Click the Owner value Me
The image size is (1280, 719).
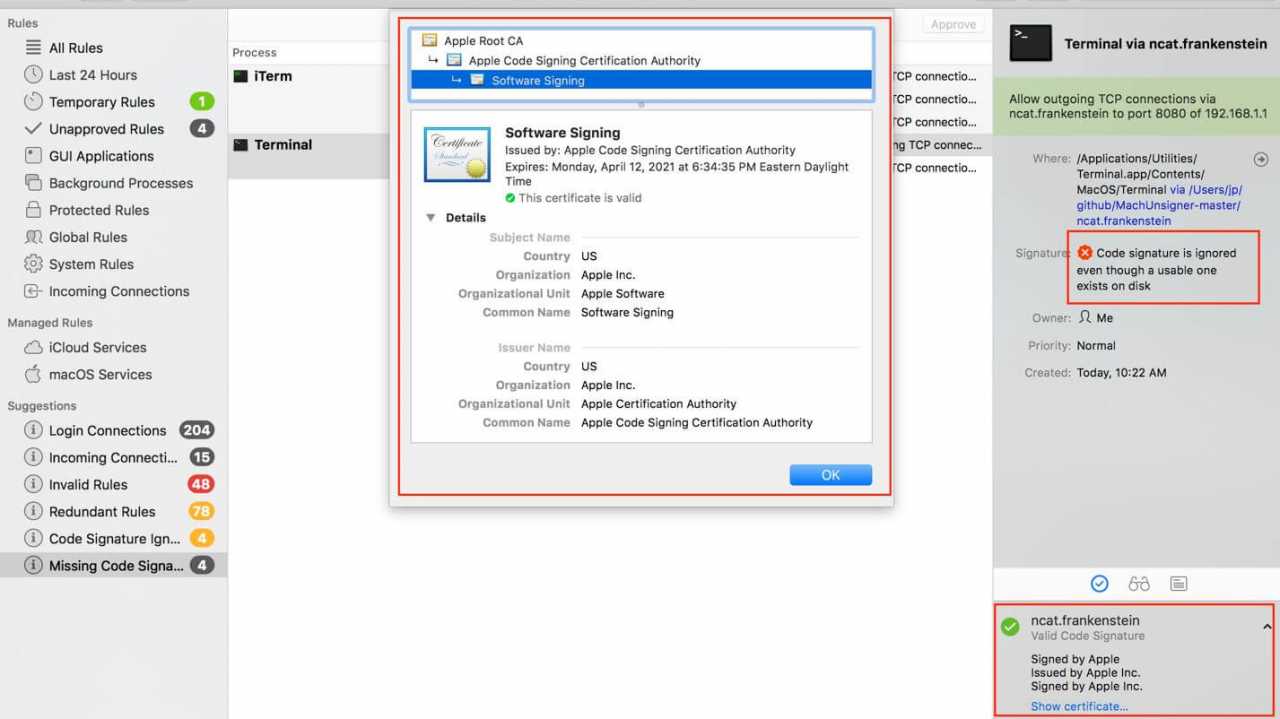coord(1095,318)
